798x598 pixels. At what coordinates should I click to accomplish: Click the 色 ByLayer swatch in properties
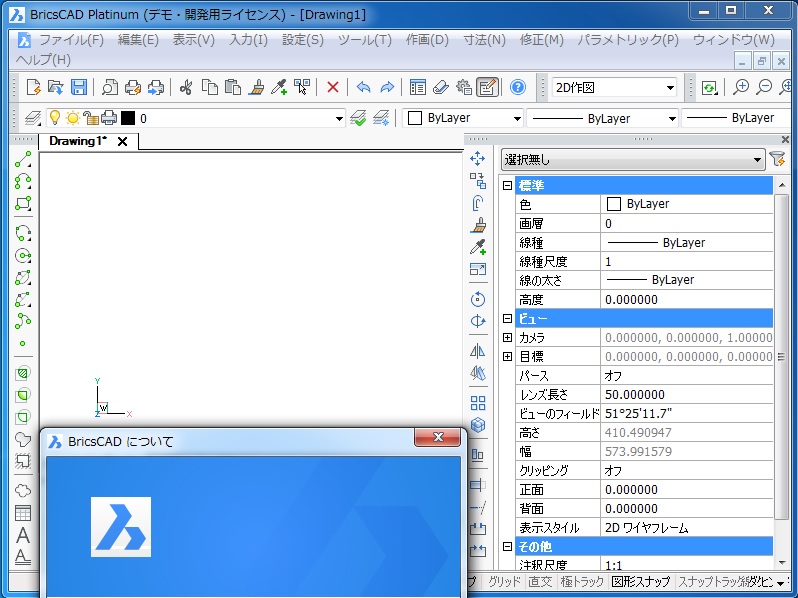[614, 204]
